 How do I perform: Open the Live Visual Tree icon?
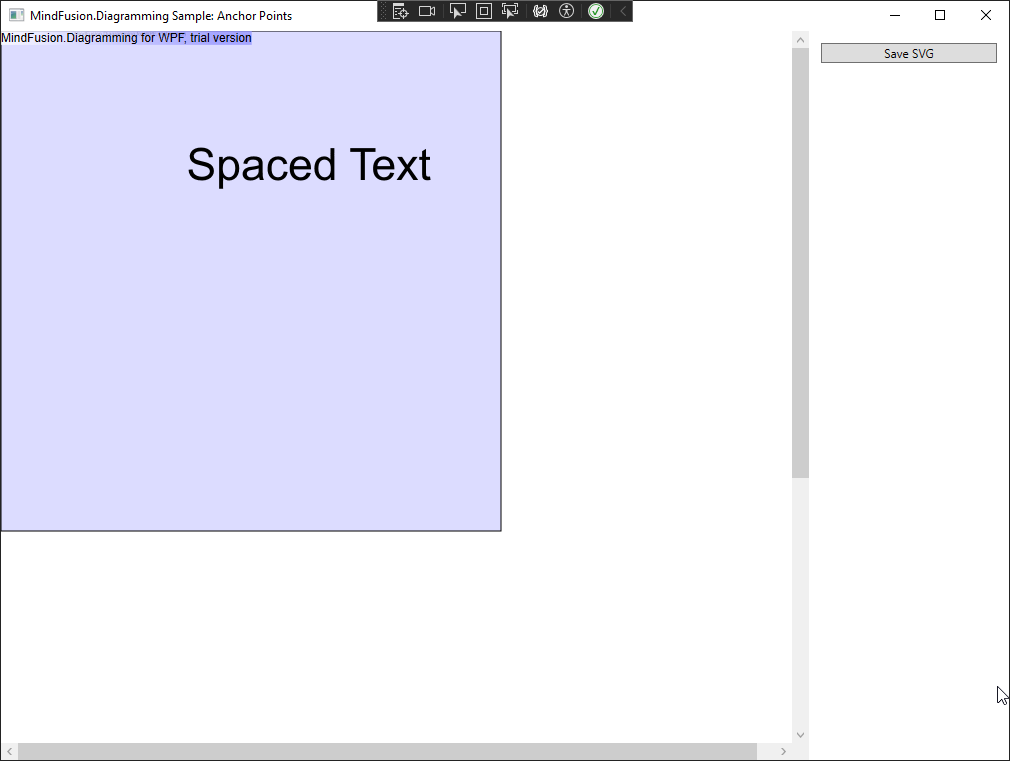point(400,11)
